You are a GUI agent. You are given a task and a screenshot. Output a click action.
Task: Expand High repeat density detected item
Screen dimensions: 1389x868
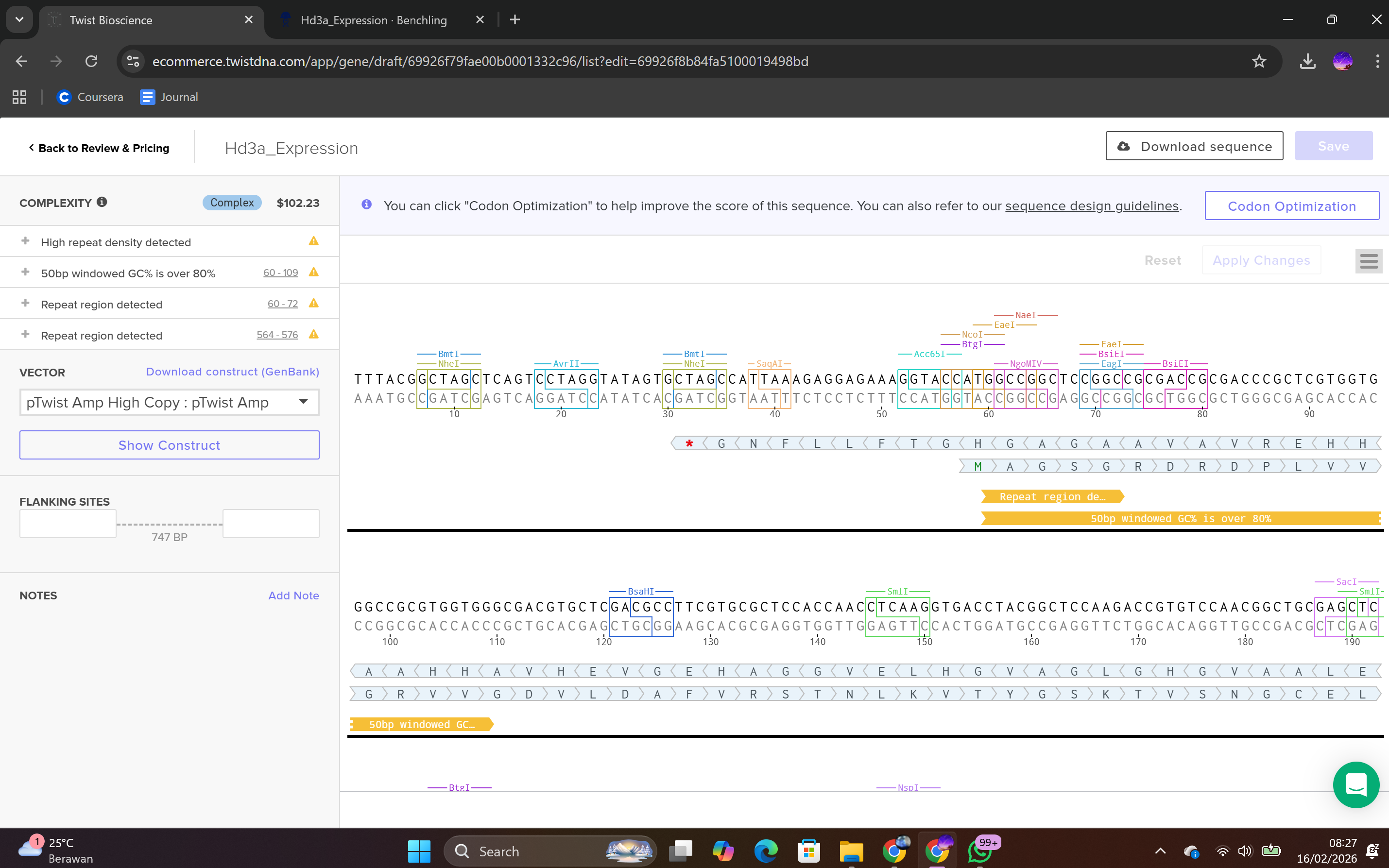(25, 241)
